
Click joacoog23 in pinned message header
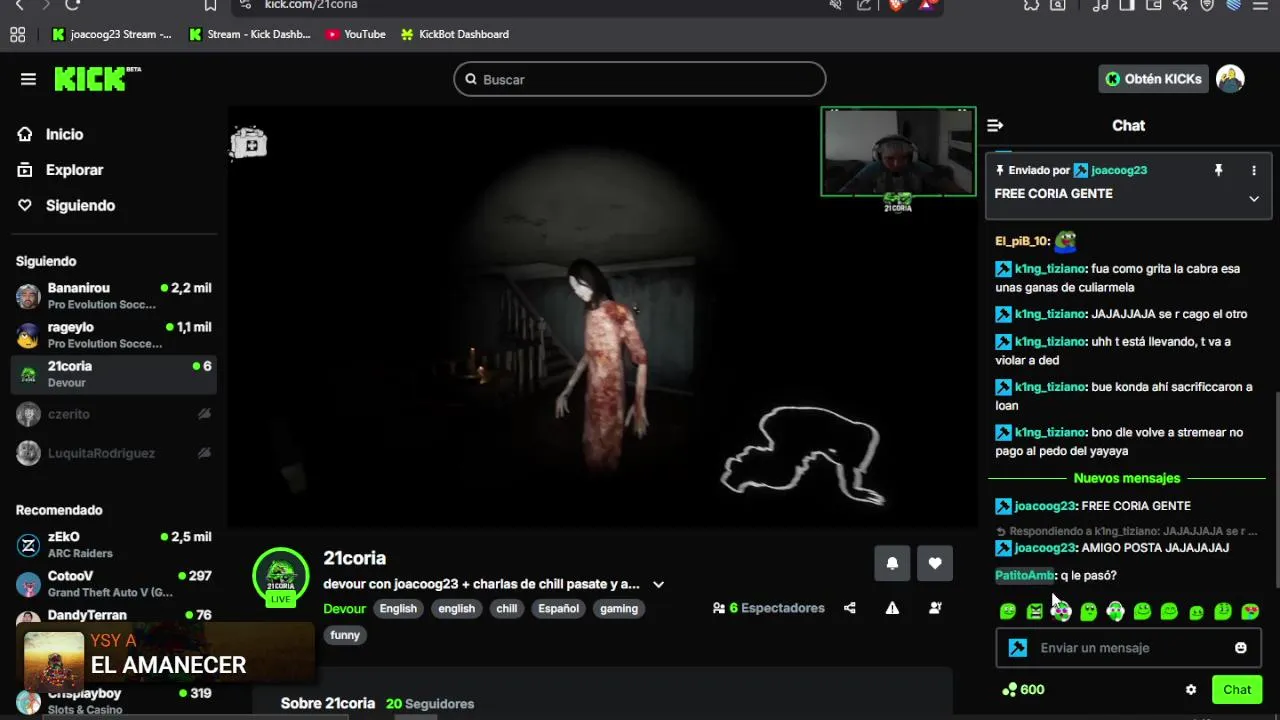click(1119, 170)
